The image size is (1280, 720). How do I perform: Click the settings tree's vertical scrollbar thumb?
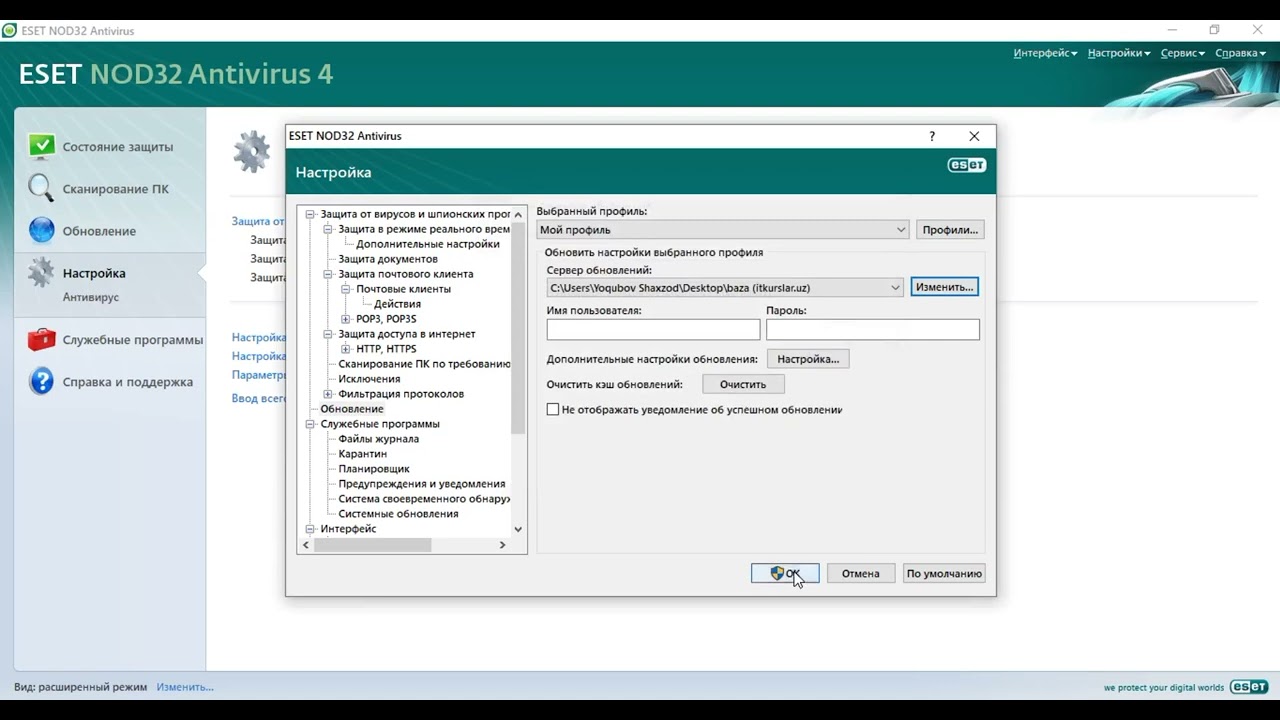point(518,329)
